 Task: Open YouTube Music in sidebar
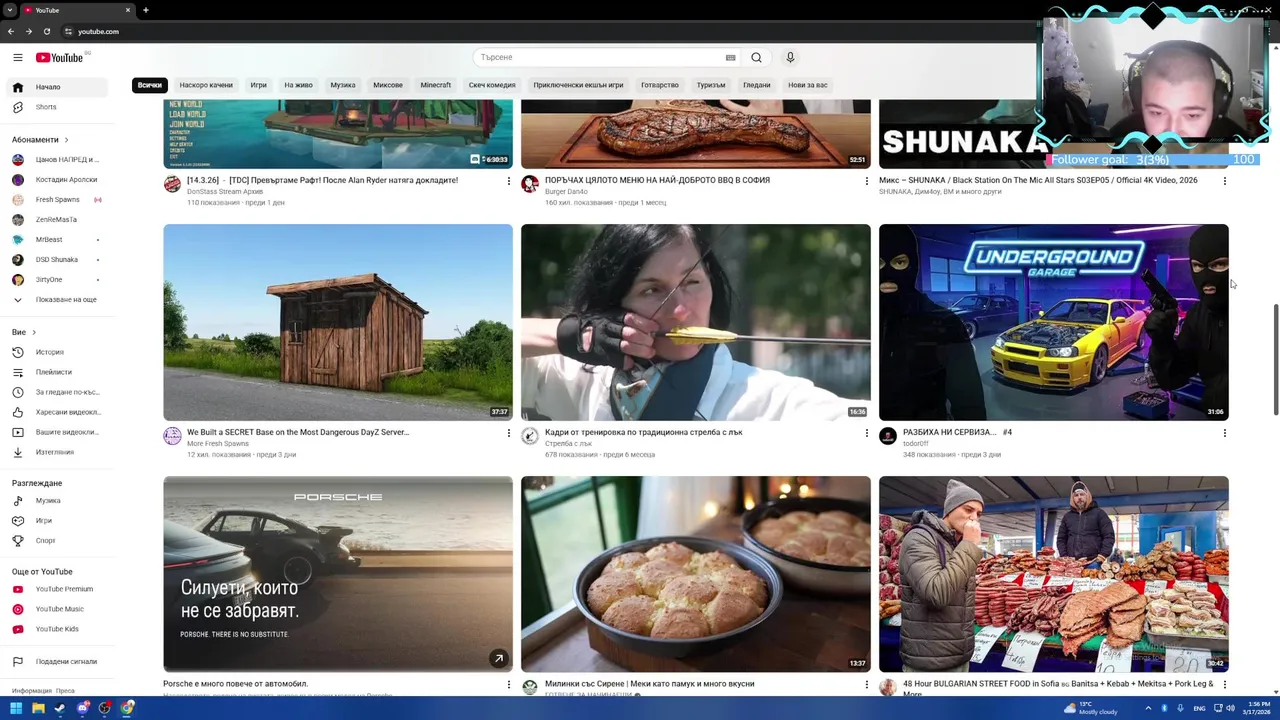[x=60, y=609]
